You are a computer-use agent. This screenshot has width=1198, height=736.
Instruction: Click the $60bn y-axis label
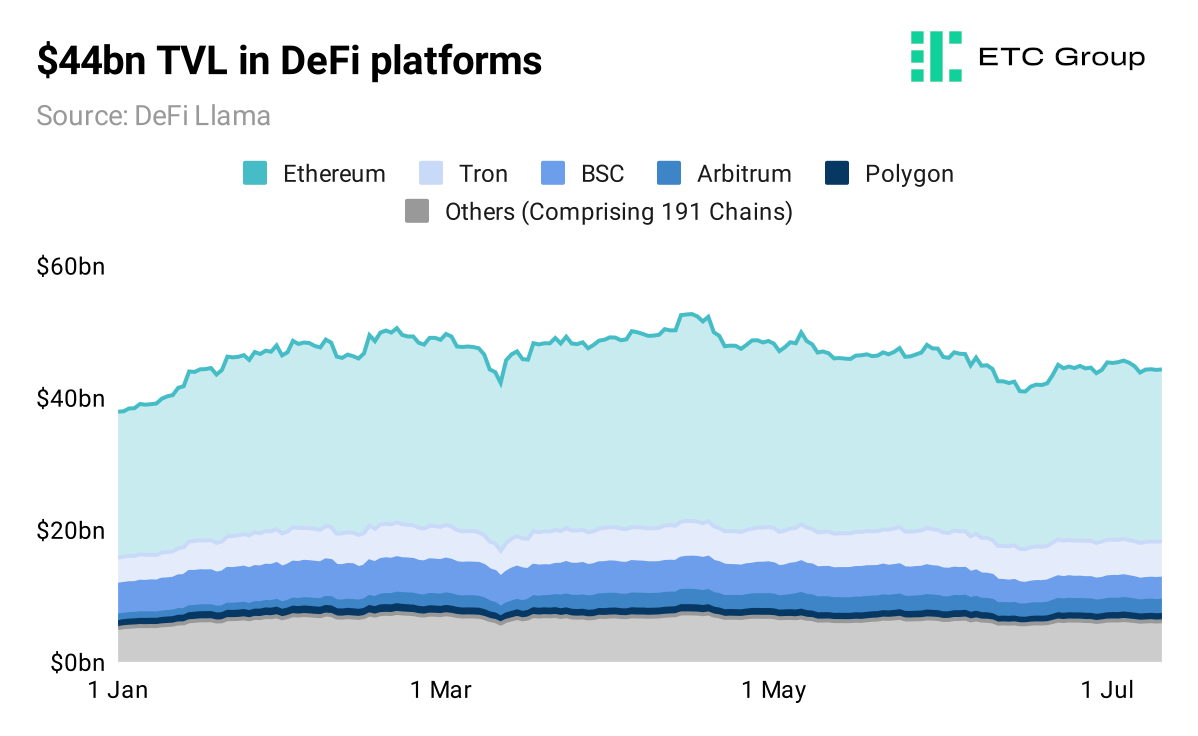[70, 267]
